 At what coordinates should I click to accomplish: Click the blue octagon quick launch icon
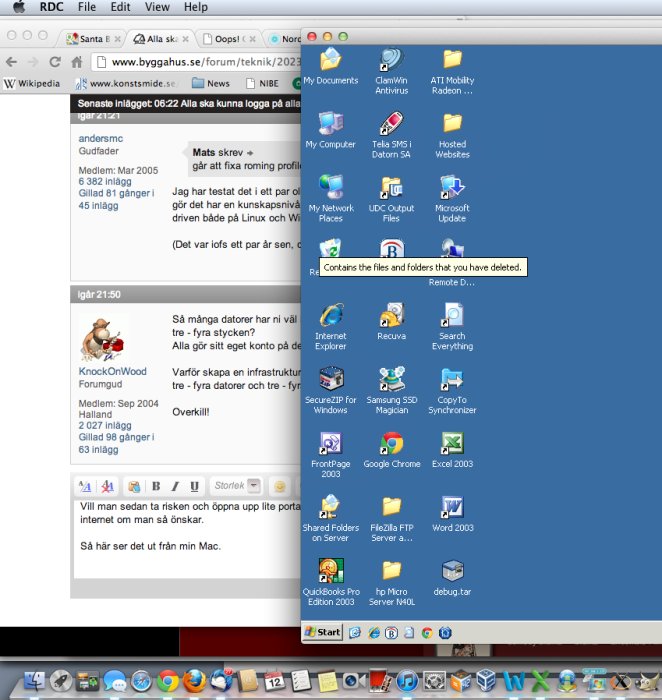click(x=445, y=633)
